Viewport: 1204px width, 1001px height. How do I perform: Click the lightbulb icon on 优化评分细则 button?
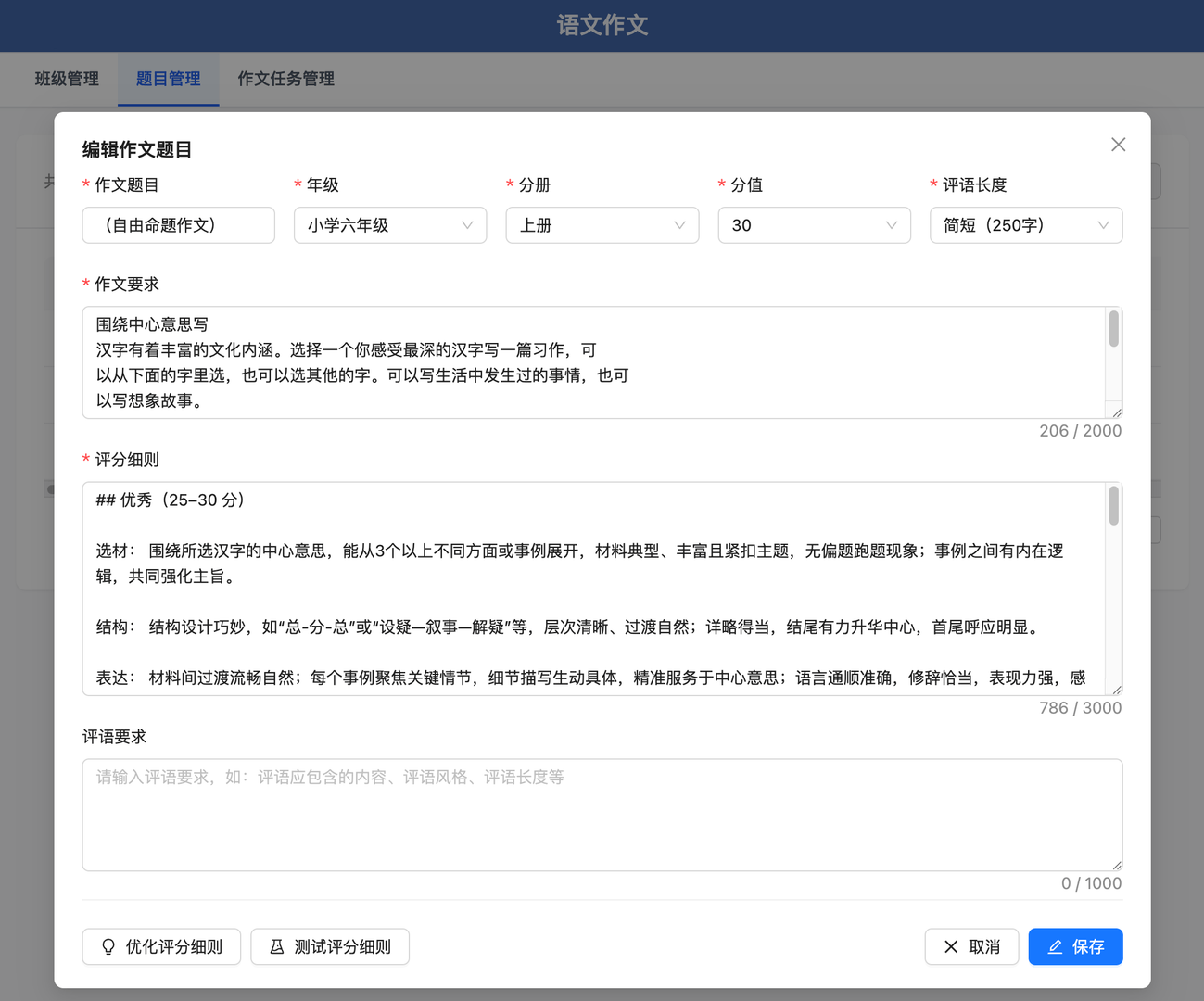pyautogui.click(x=108, y=946)
